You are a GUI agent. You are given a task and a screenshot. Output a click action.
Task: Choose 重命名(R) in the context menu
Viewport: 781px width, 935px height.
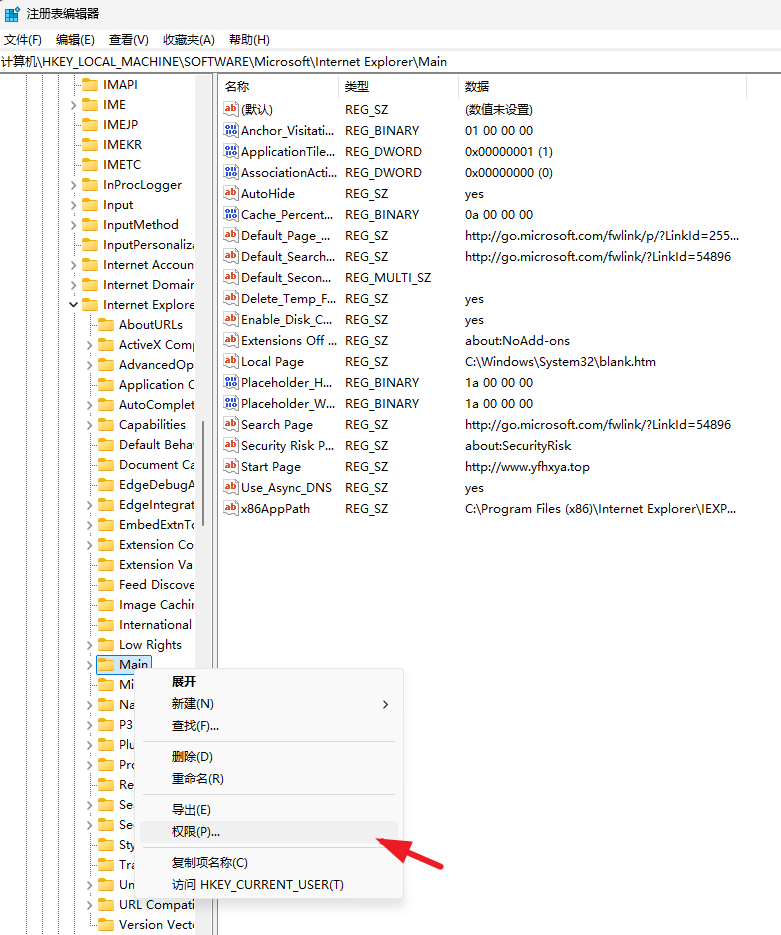tap(269, 779)
